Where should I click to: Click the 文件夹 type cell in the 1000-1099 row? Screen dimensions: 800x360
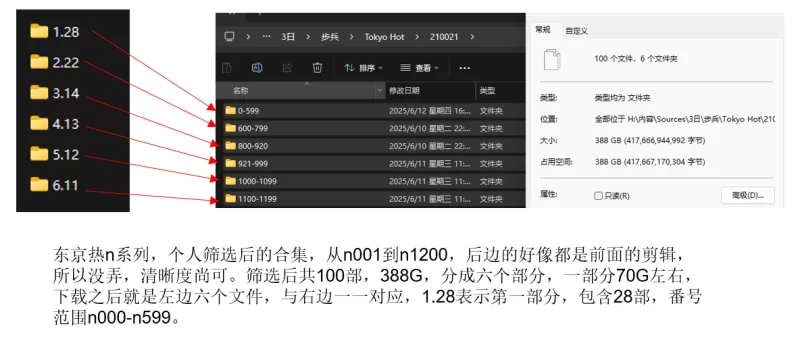click(491, 181)
